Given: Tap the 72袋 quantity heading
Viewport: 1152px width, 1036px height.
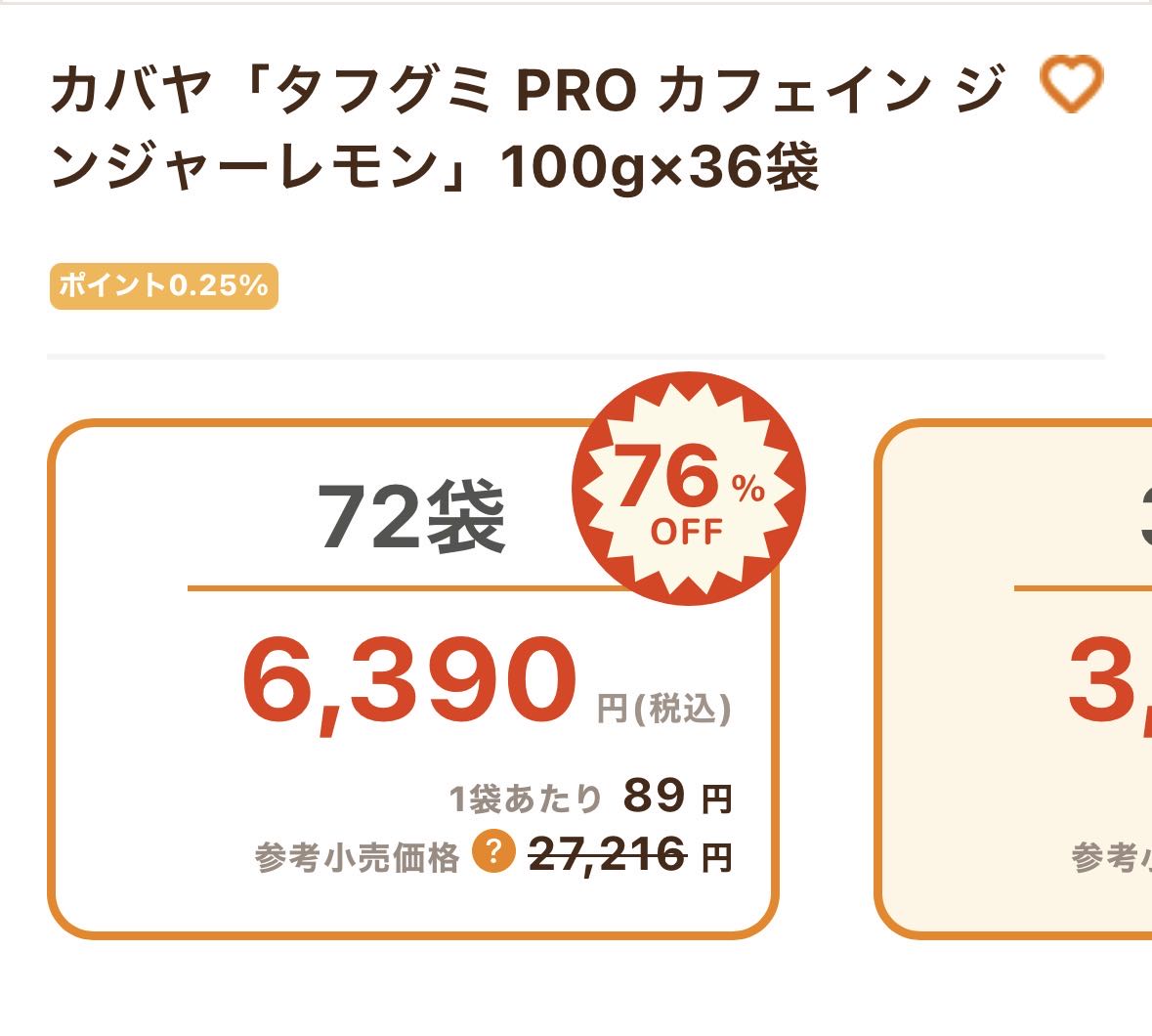Looking at the screenshot, I should 411,517.
